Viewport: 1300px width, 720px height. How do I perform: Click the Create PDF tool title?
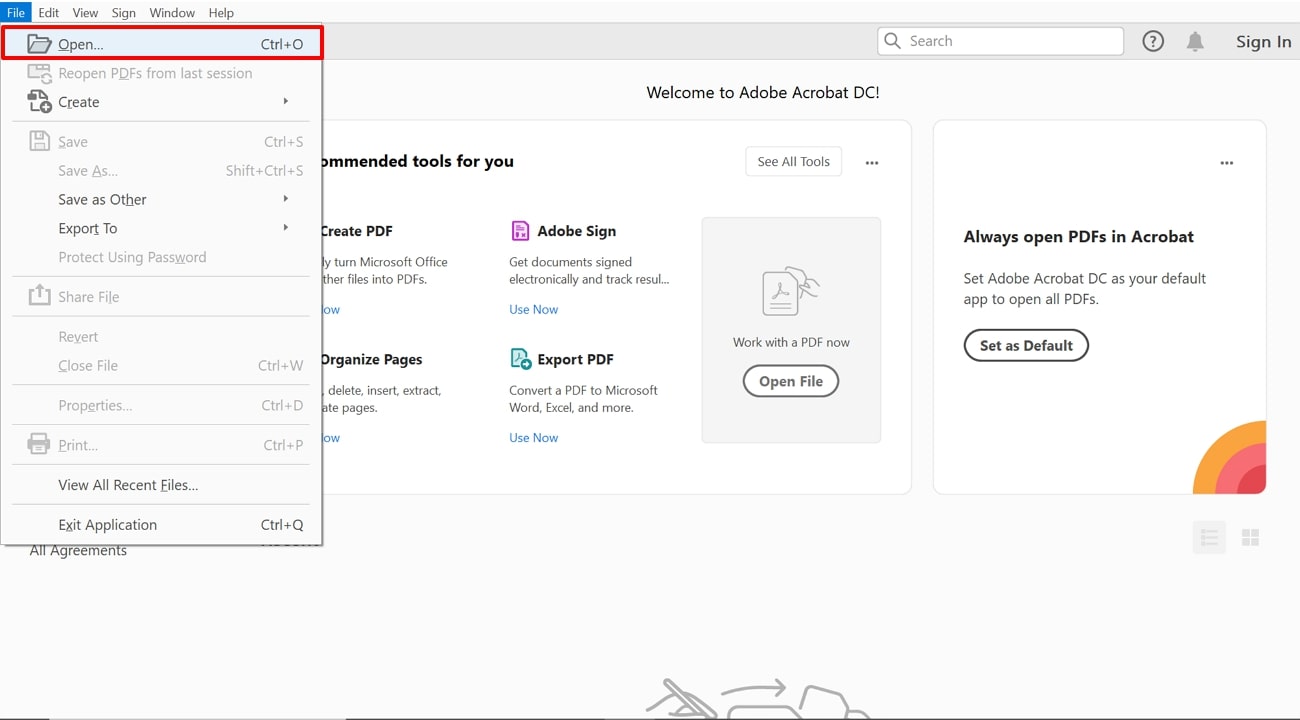tap(356, 231)
